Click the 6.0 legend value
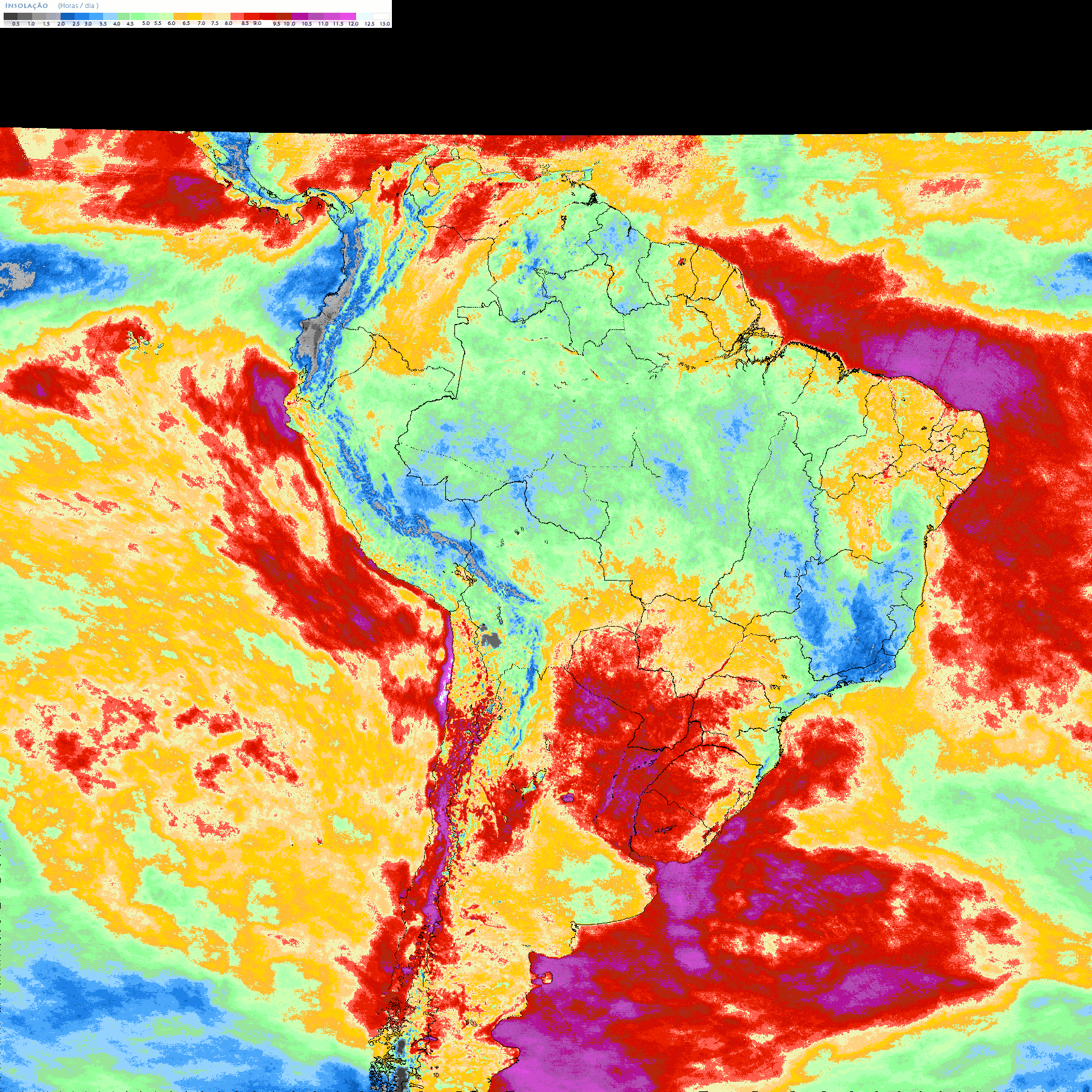The image size is (1092, 1092). coord(171,23)
